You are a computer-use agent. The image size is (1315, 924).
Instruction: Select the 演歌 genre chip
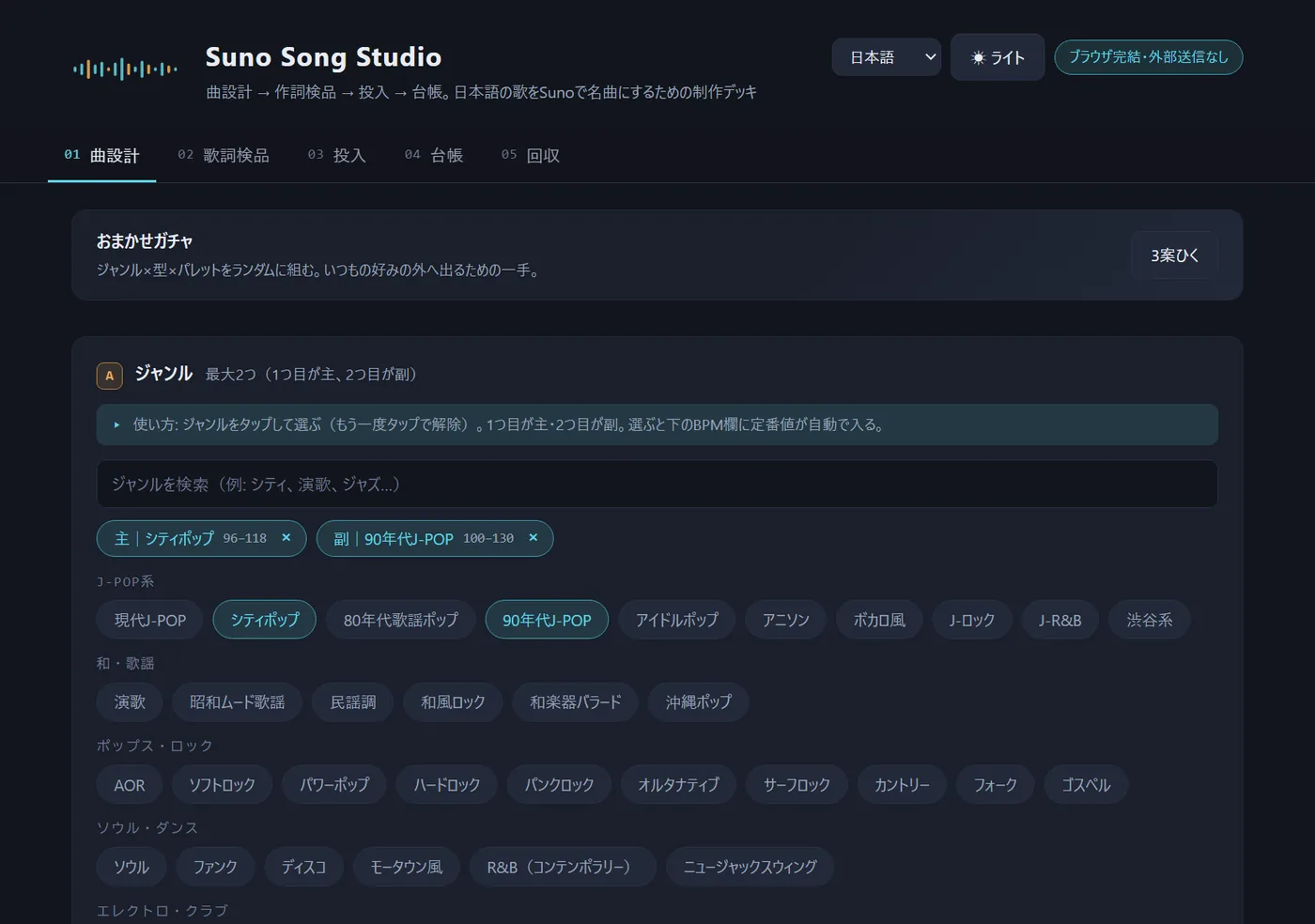130,702
